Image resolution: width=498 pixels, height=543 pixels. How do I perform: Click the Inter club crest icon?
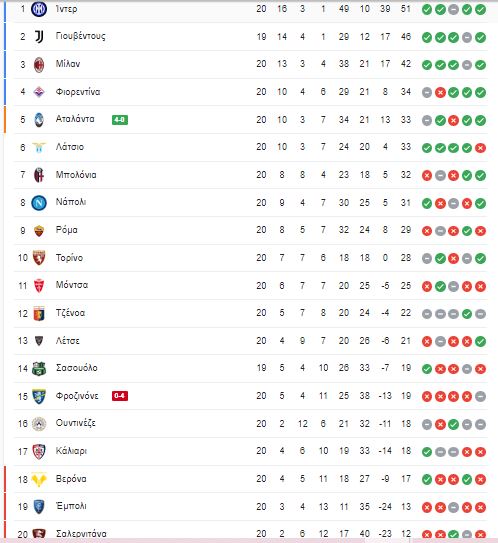coord(39,9)
